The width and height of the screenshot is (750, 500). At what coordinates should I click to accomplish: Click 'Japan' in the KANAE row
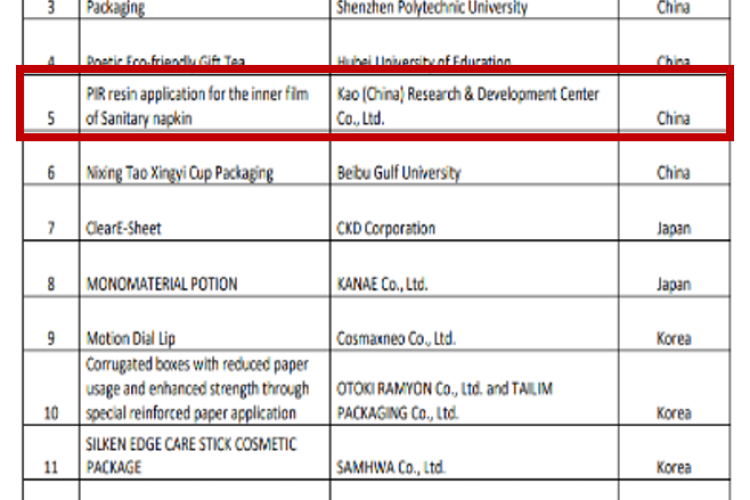coord(674,268)
